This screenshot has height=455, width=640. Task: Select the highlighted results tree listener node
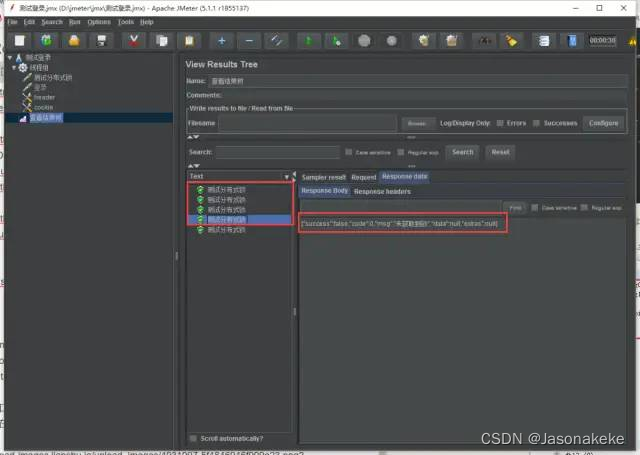(46, 118)
